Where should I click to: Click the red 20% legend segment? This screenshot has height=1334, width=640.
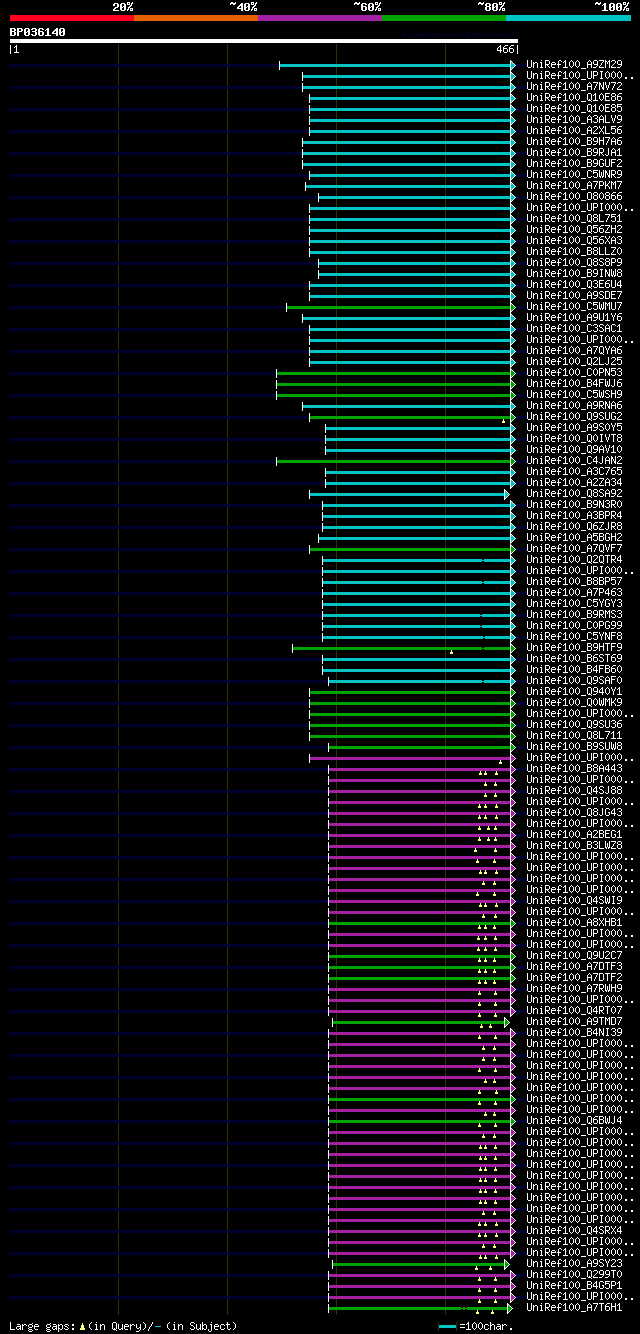pyautogui.click(x=71, y=17)
